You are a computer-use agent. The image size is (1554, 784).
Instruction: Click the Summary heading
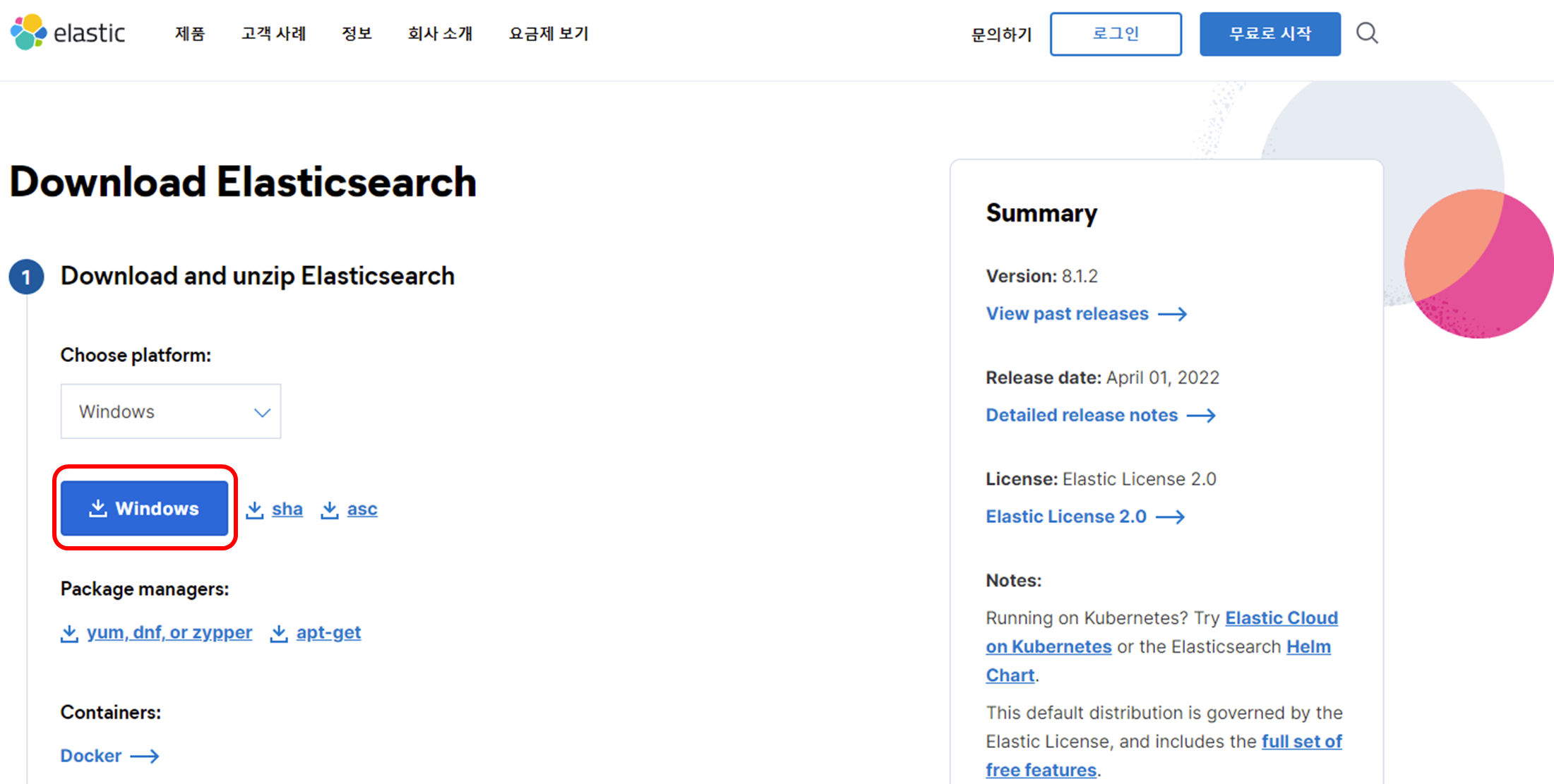coord(1042,213)
